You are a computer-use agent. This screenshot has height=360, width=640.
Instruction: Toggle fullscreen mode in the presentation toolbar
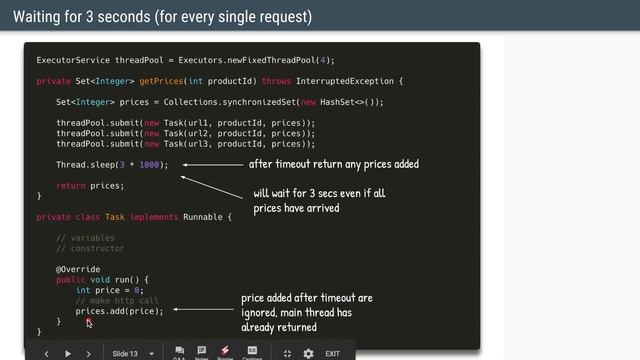click(x=287, y=353)
